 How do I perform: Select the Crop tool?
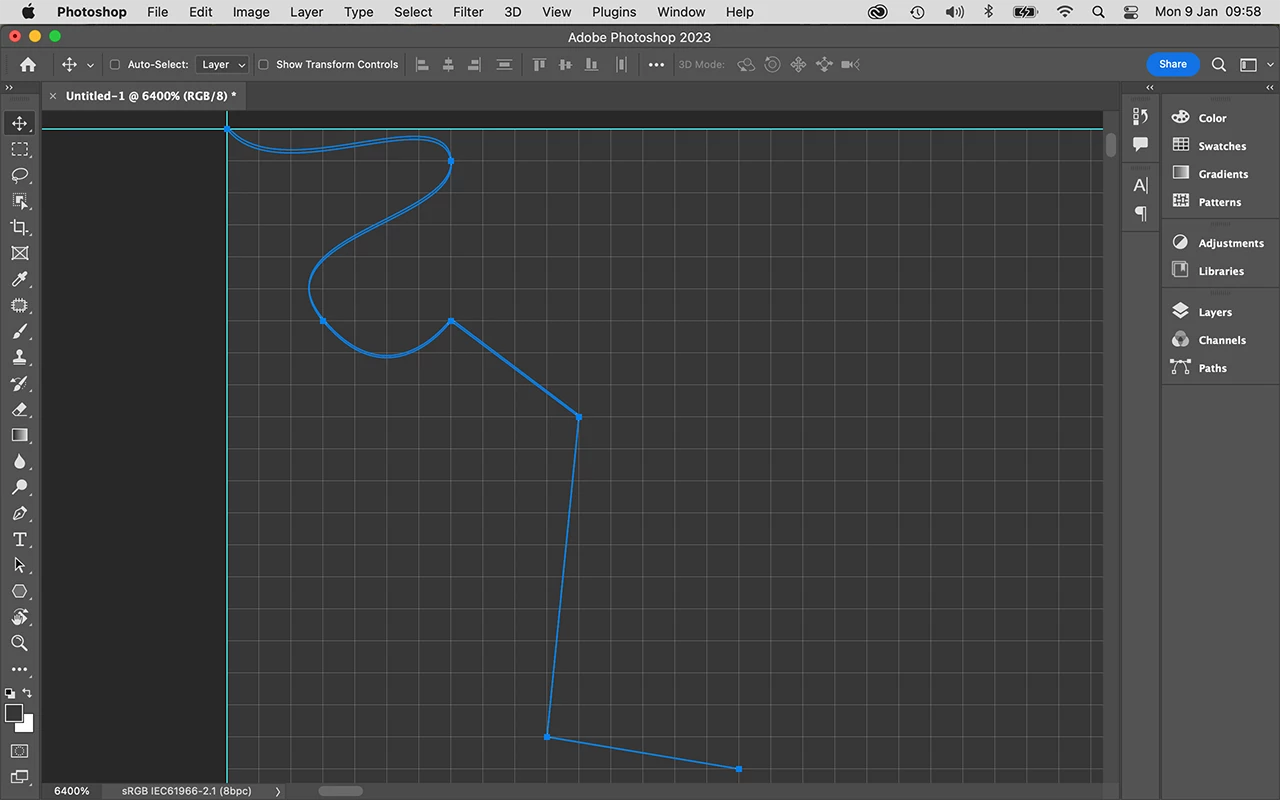click(x=19, y=227)
